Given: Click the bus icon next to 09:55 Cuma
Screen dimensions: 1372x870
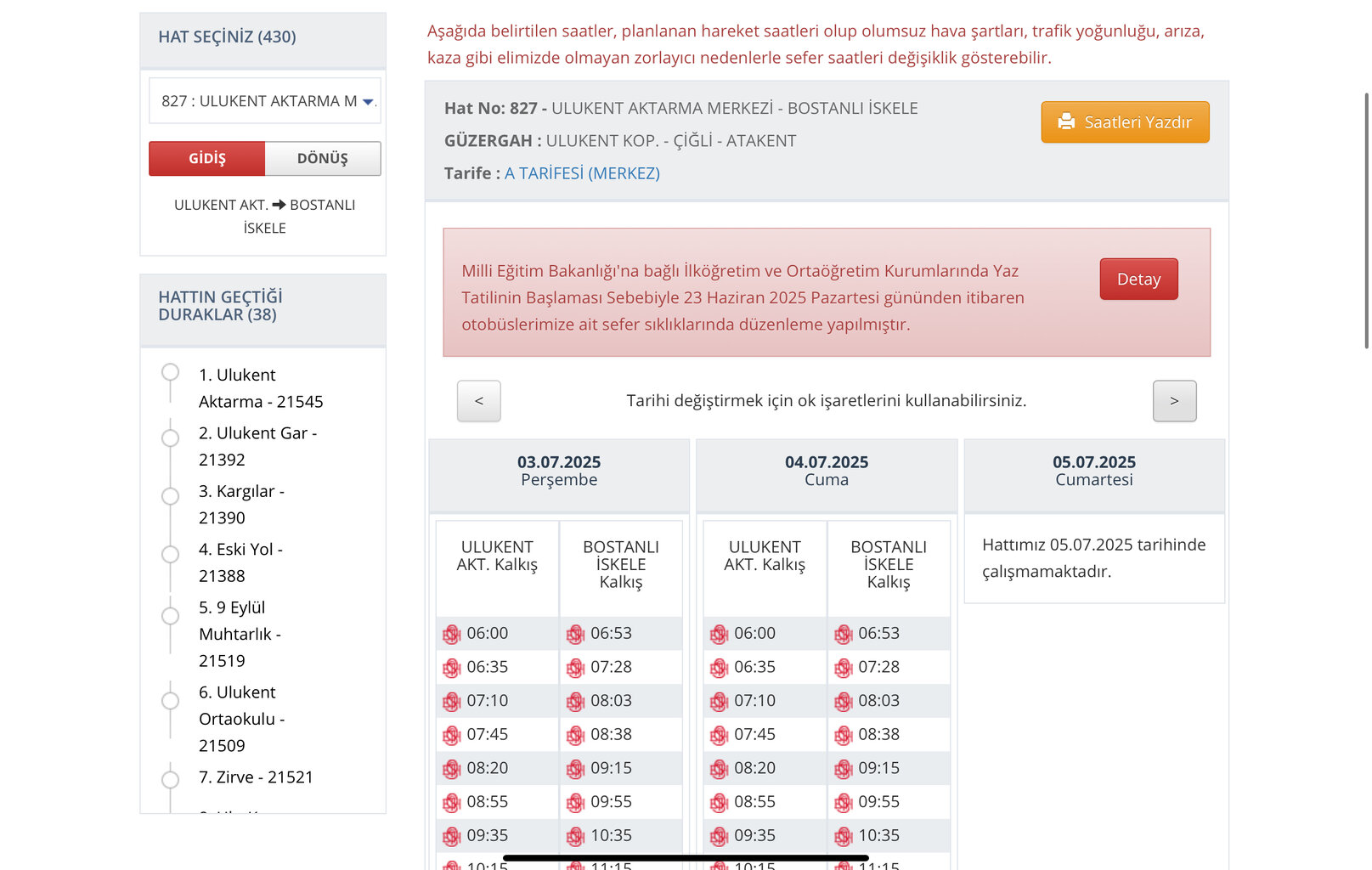Looking at the screenshot, I should [x=843, y=803].
